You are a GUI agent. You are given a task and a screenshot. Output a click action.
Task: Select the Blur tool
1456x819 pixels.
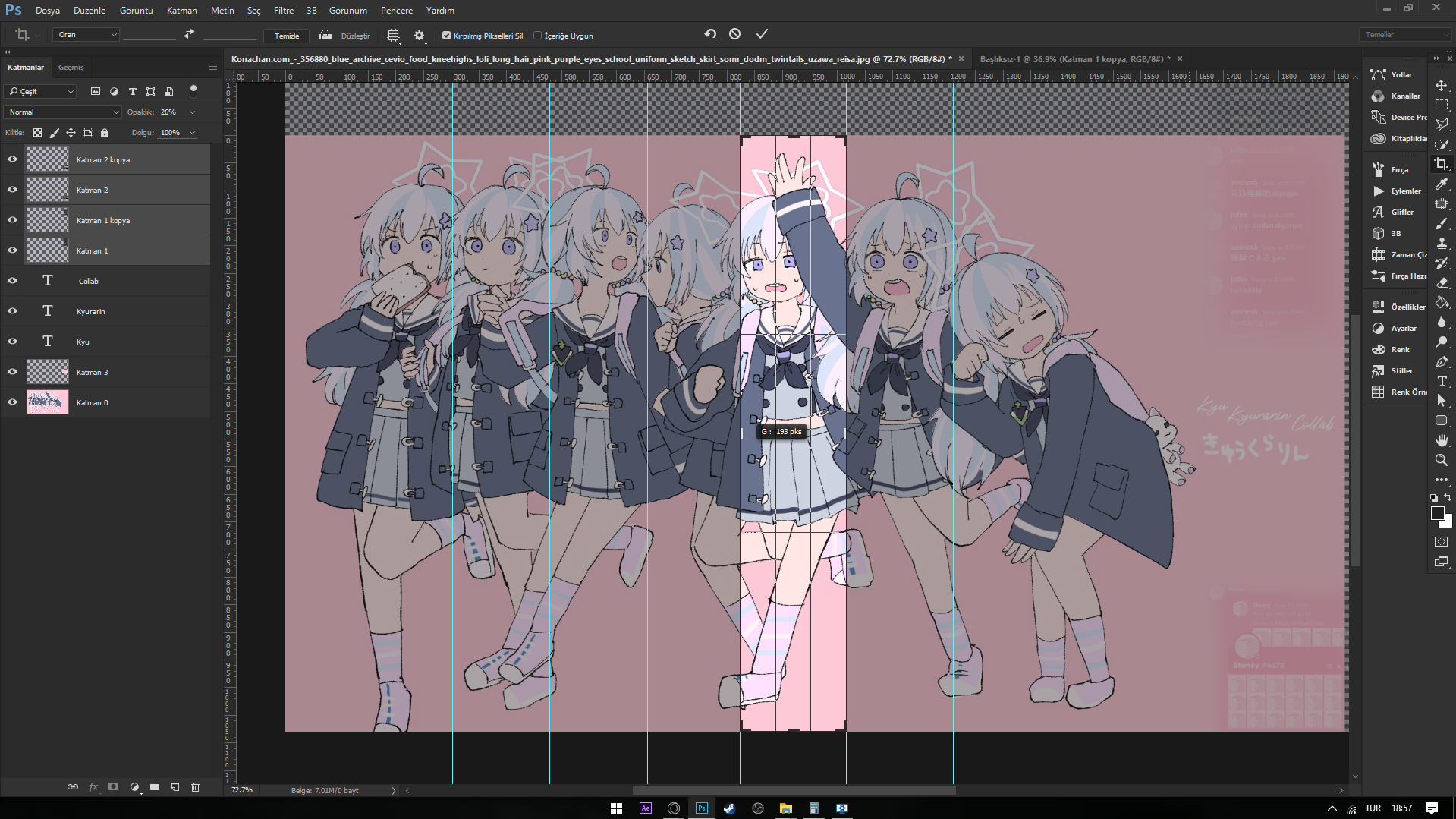pos(1442,322)
